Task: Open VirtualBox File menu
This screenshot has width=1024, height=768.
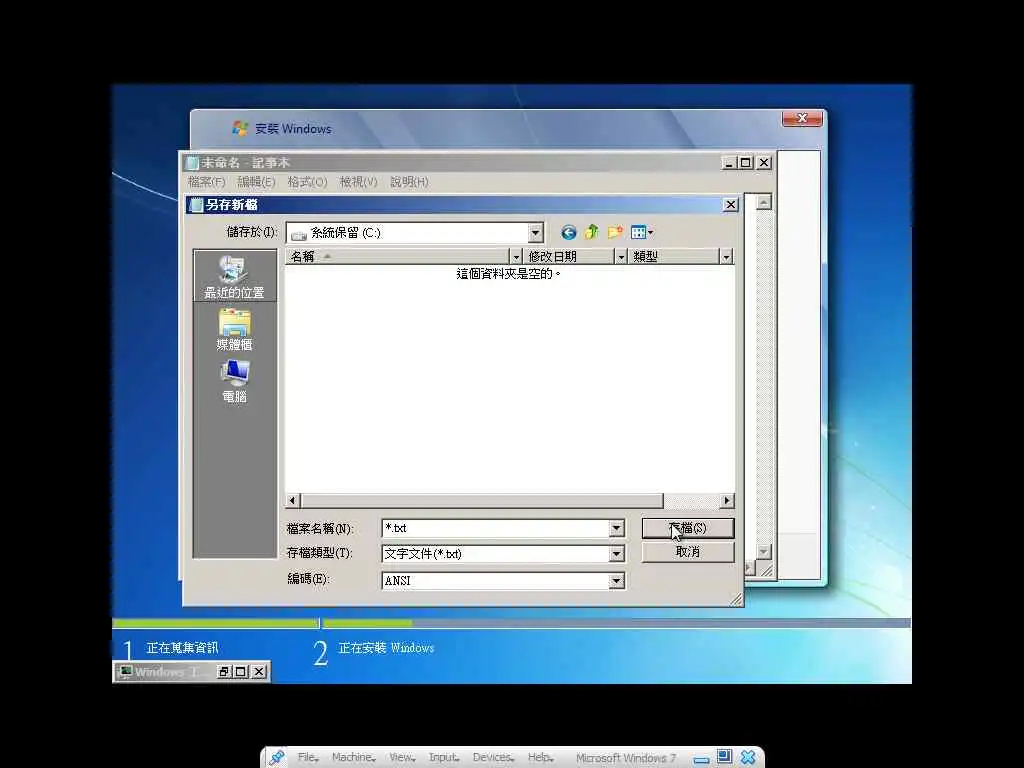Action: [308, 758]
